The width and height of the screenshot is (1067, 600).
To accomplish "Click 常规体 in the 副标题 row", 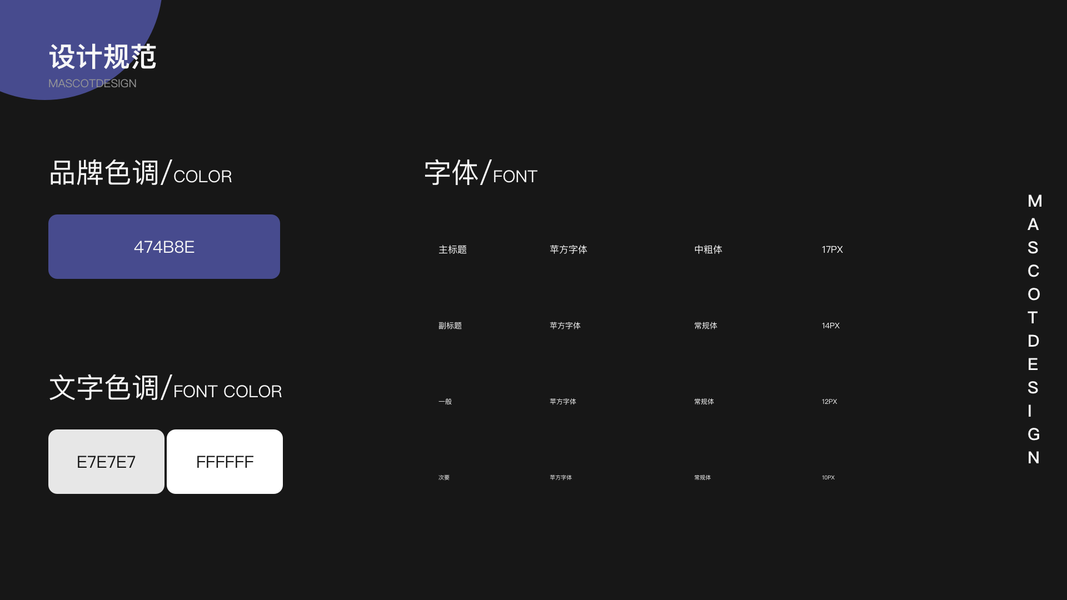I will [706, 326].
